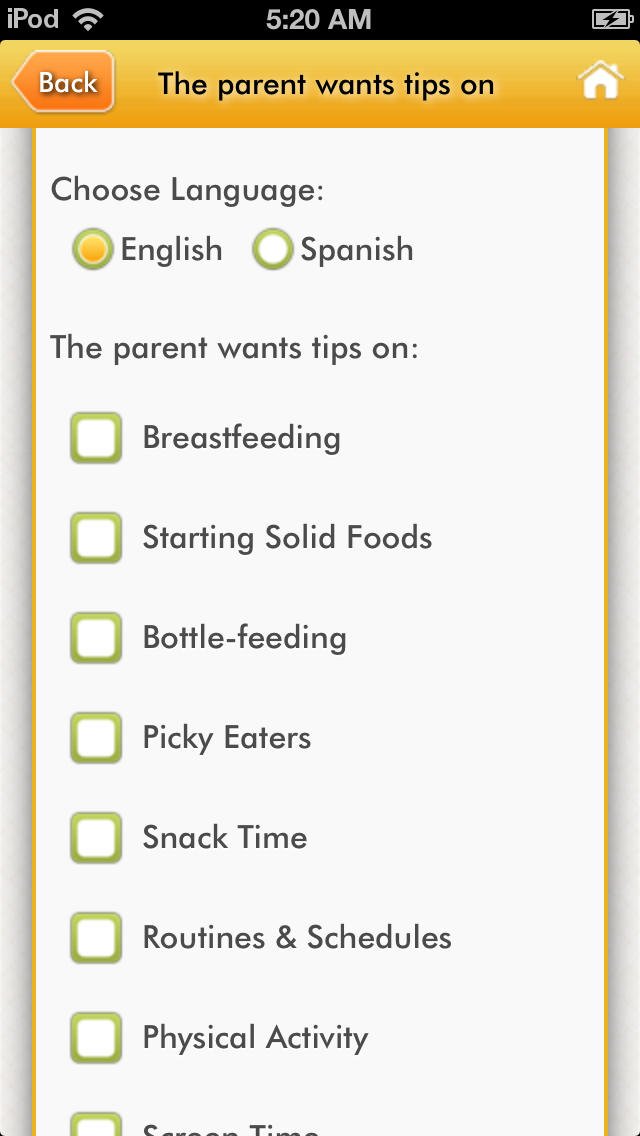640x1136 pixels.
Task: Choose the Spanish language radio button
Action: click(272, 249)
